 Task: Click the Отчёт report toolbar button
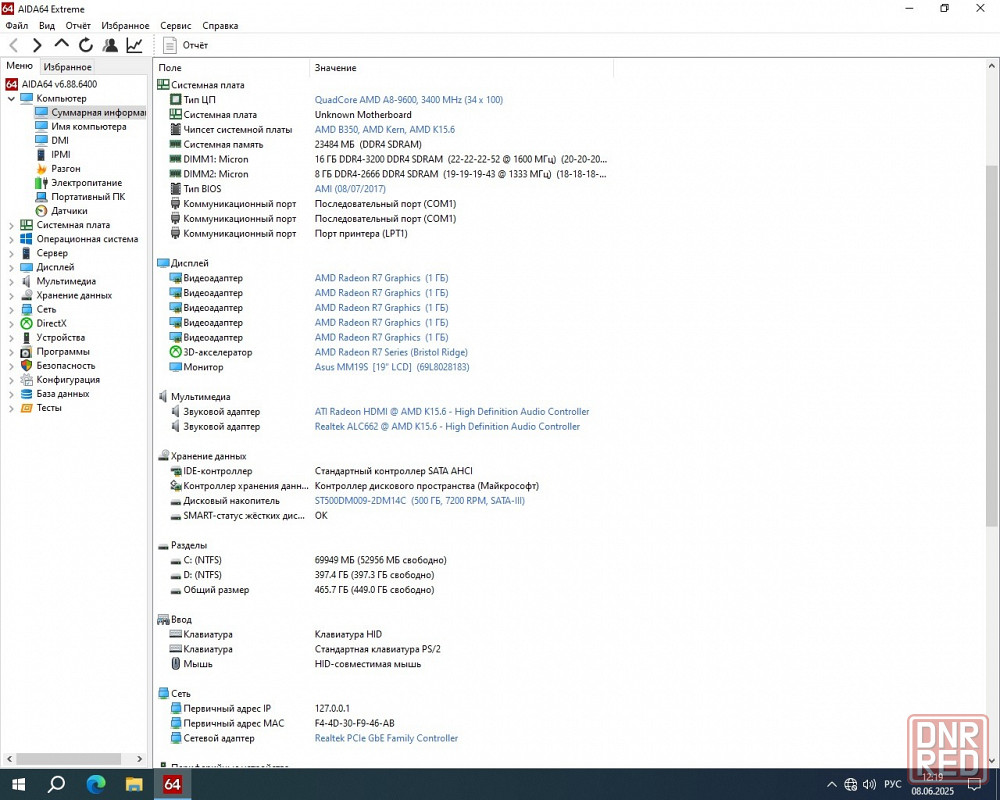186,45
